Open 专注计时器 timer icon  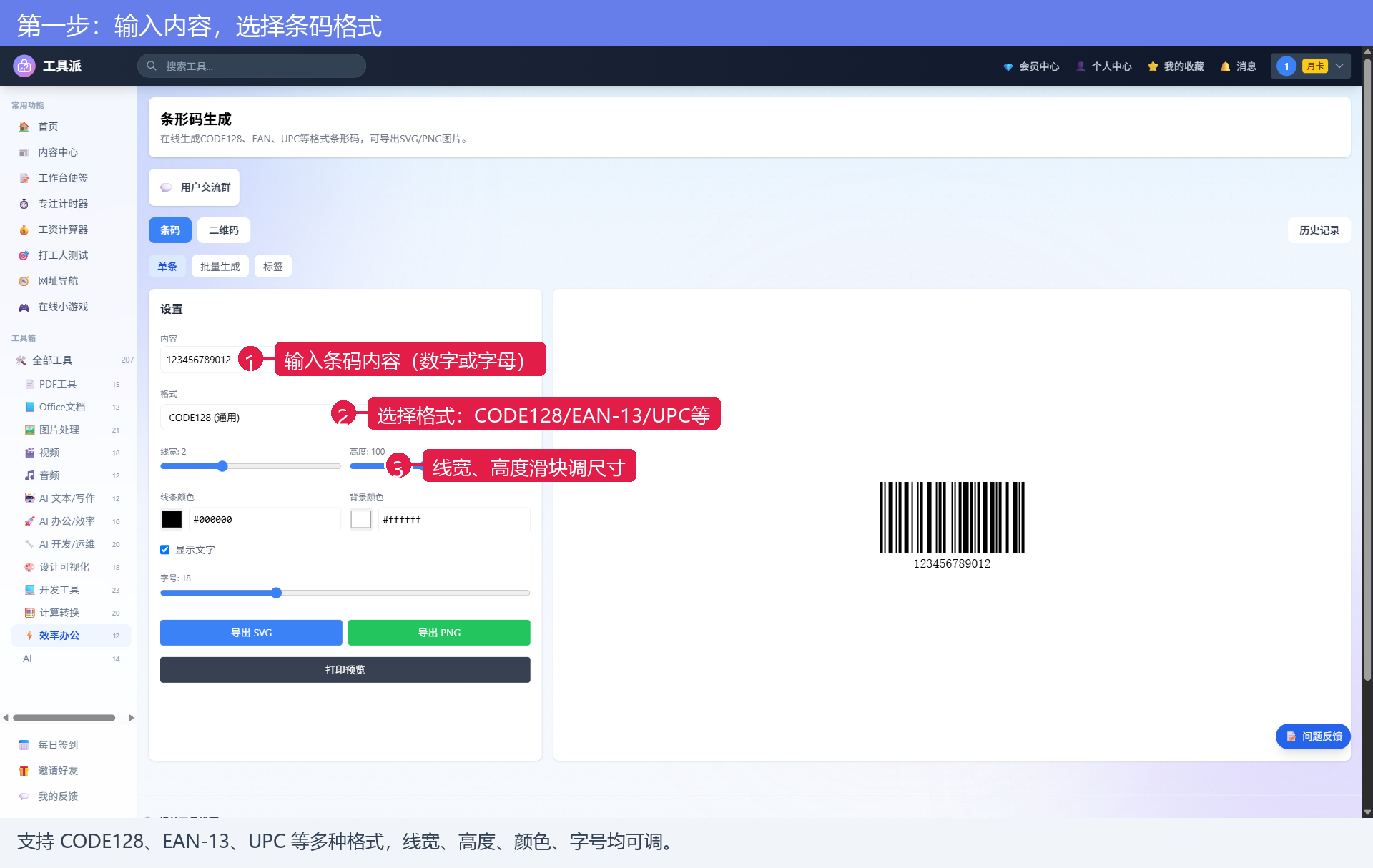click(24, 204)
